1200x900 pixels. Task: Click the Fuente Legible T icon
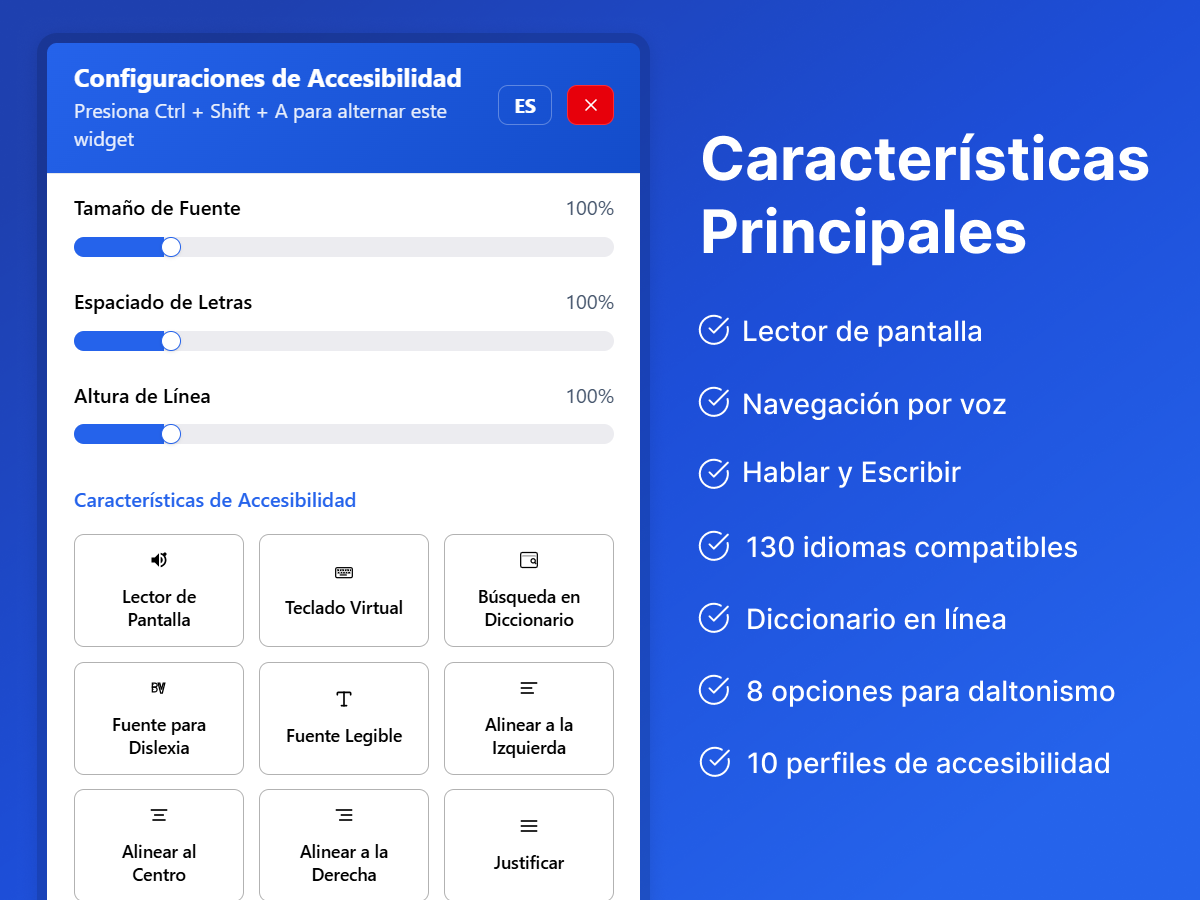click(x=344, y=699)
